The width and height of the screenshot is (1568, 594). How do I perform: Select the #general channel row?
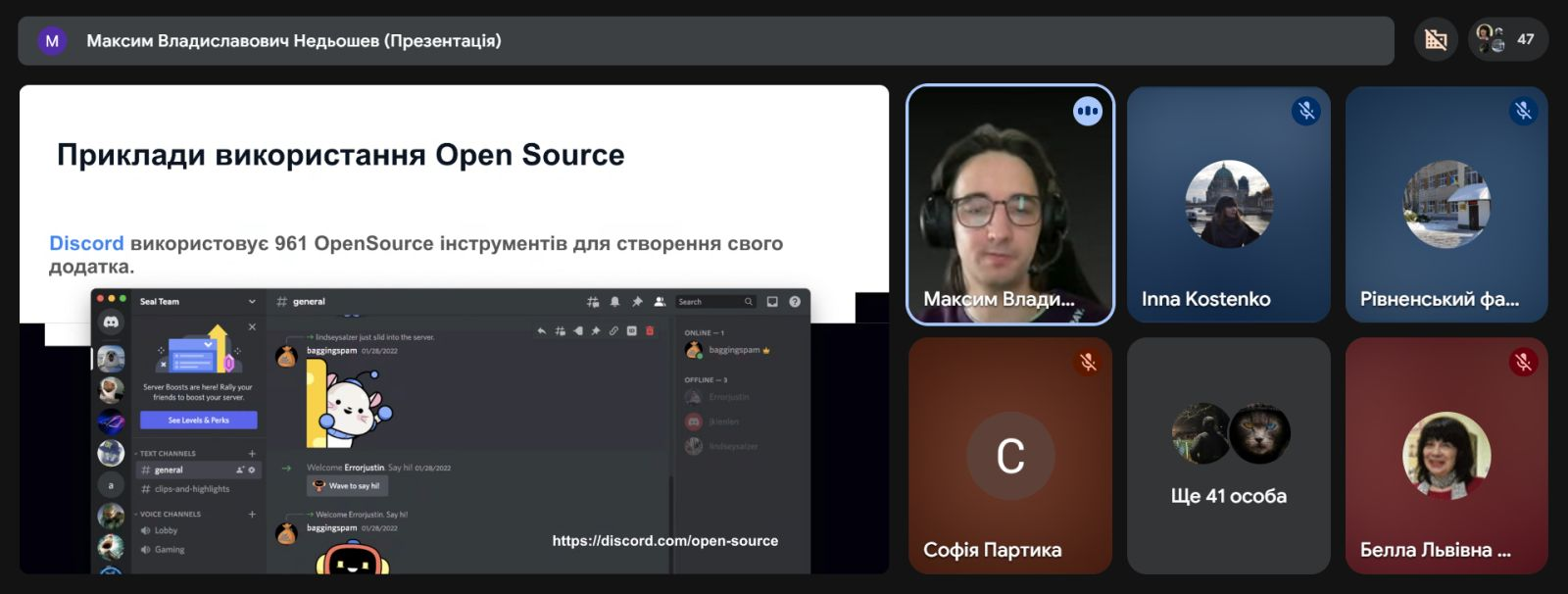tap(198, 470)
